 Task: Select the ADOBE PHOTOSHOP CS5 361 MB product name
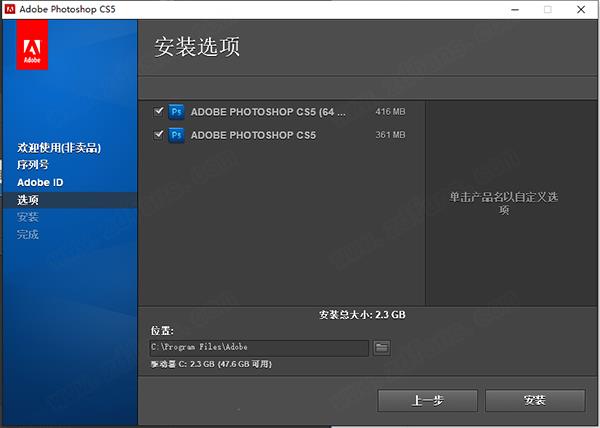tap(253, 135)
